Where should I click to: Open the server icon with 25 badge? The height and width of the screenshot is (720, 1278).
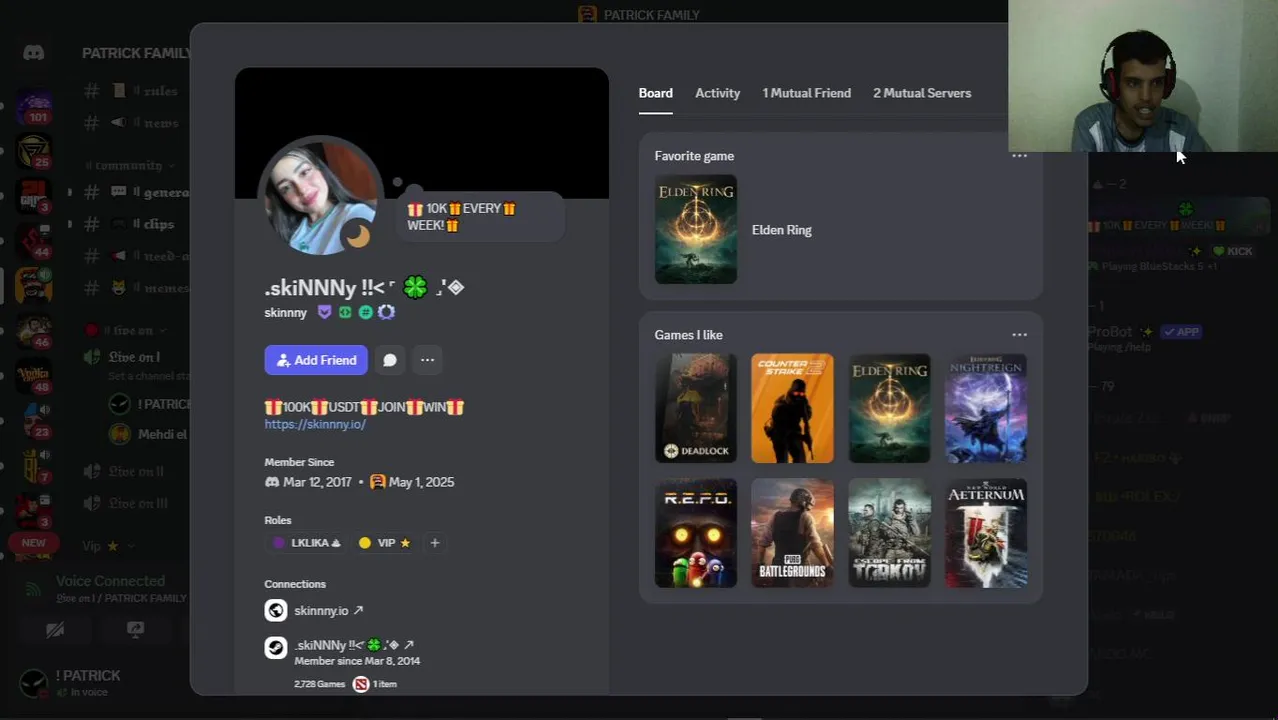coord(34,151)
